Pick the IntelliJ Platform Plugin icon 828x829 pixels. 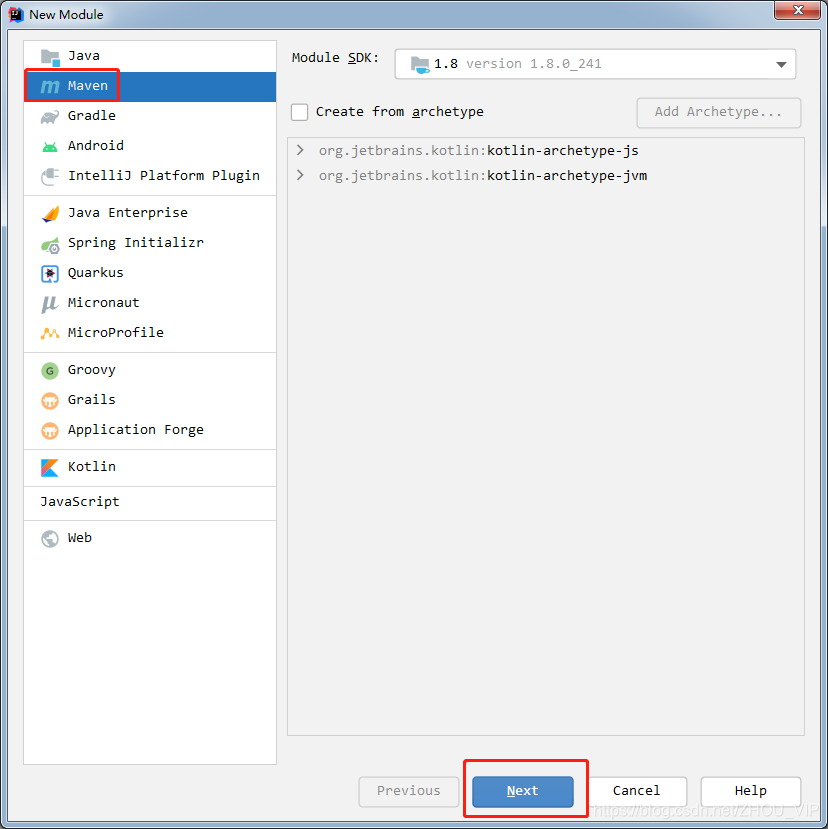[x=50, y=176]
